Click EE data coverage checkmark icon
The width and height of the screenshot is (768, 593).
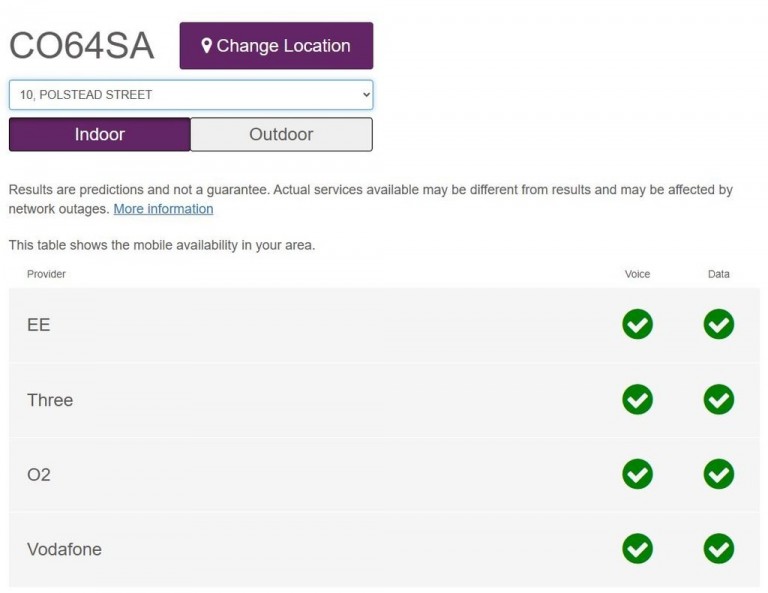pos(719,324)
